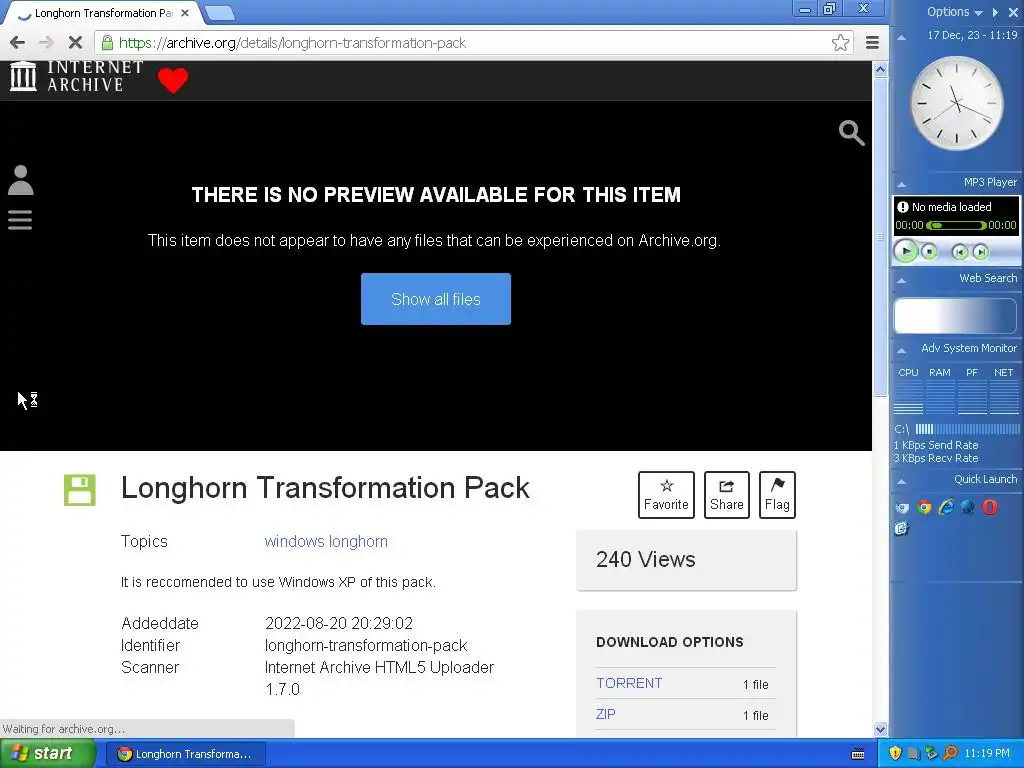1024x768 pixels.
Task: Open the on-screen keyboard icon on taskbar
Action: coord(858,754)
